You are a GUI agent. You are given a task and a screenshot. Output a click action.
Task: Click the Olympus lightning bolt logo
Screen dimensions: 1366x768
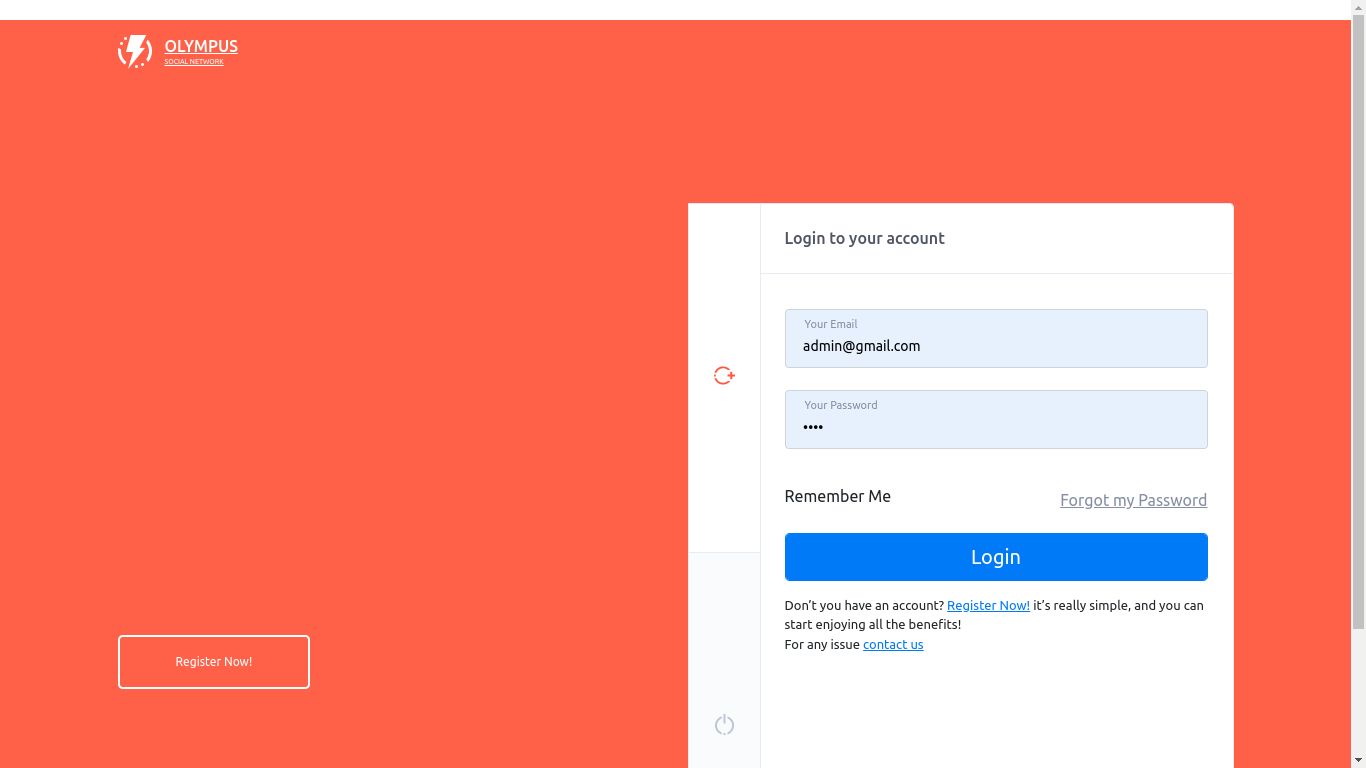pos(135,52)
